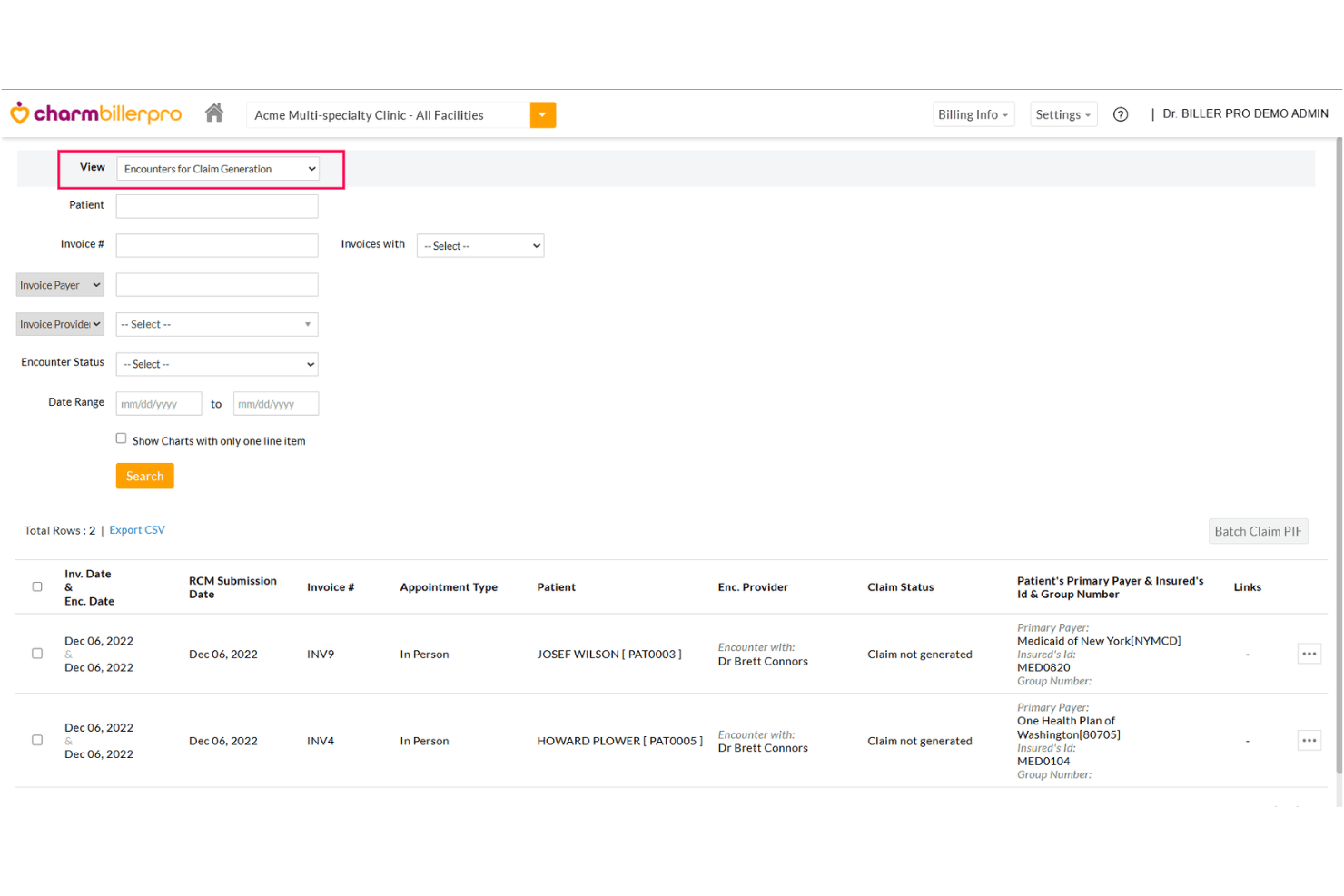Click insured ID MED0104
This screenshot has height=896, width=1344.
pyautogui.click(x=1043, y=762)
